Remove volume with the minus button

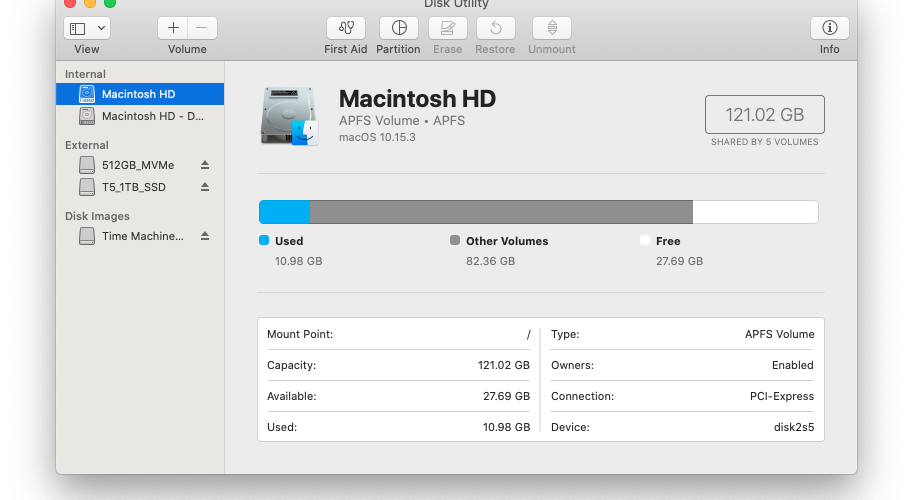click(202, 28)
